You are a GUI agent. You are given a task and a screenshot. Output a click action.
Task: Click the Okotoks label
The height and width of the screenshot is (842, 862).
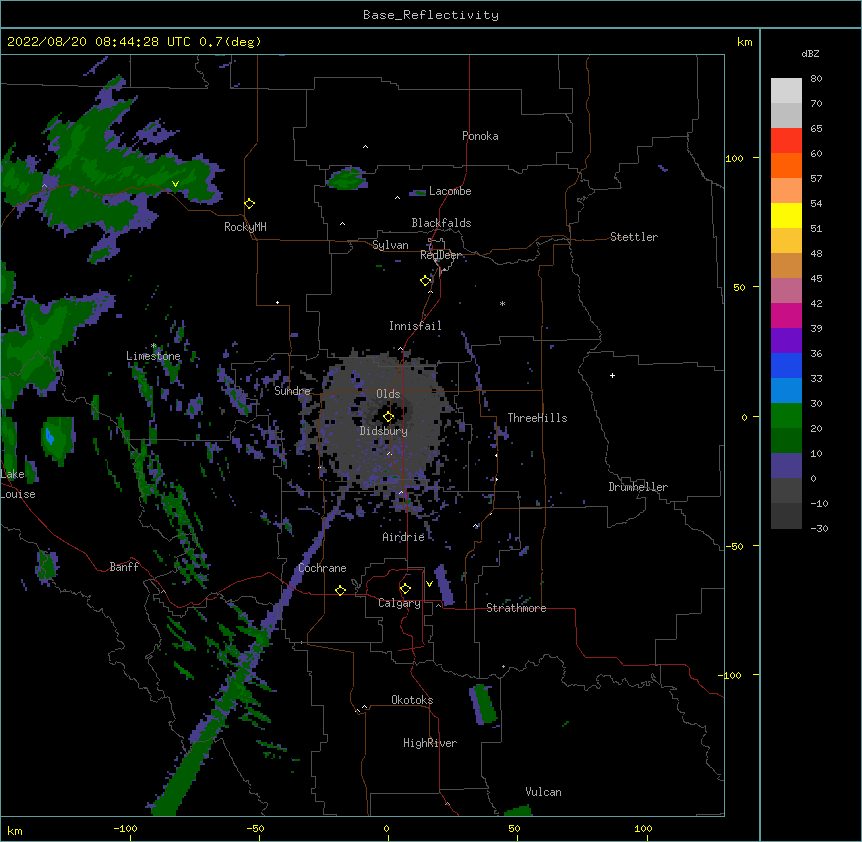412,700
